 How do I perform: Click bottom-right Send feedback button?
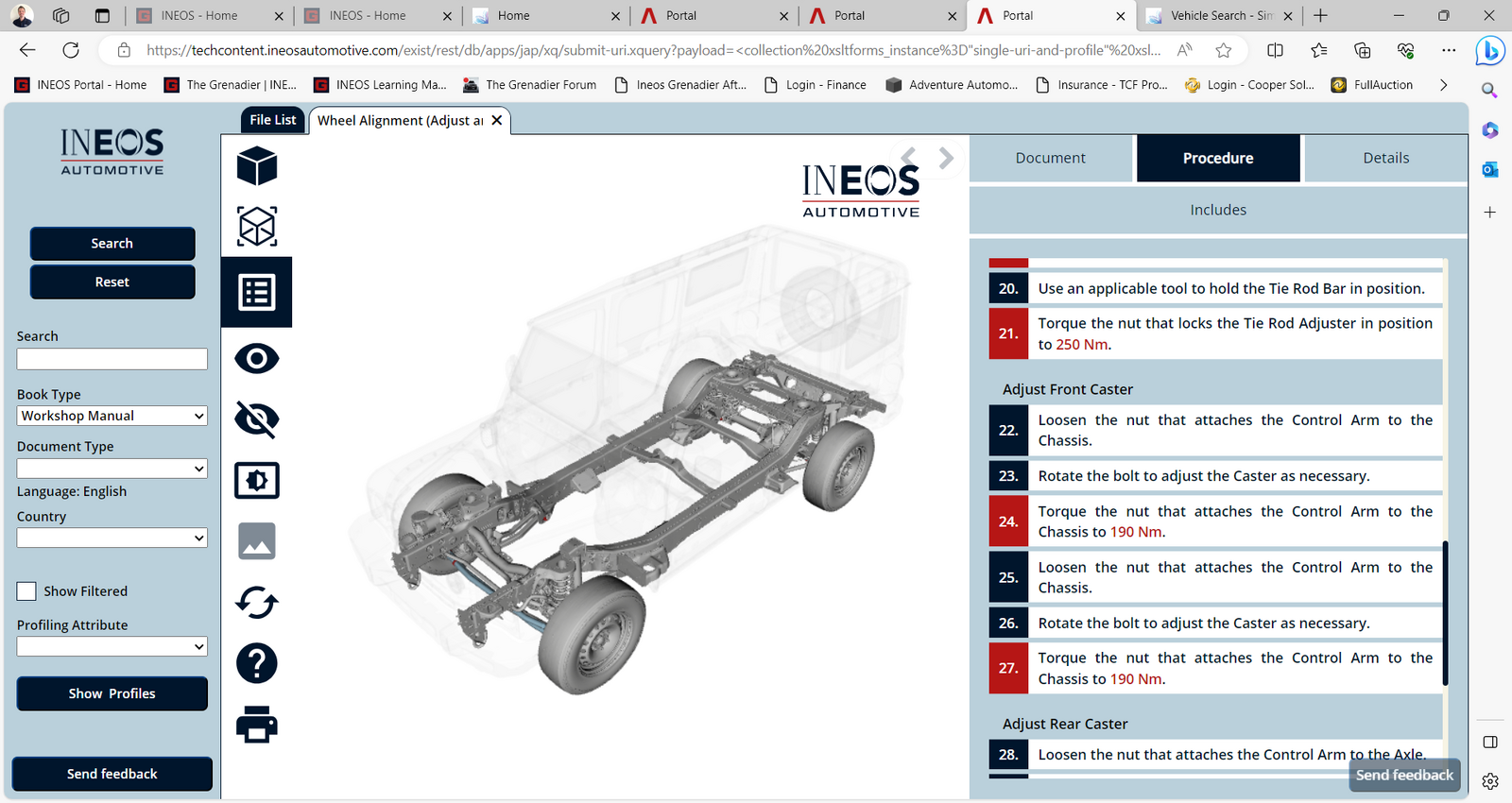point(1404,775)
